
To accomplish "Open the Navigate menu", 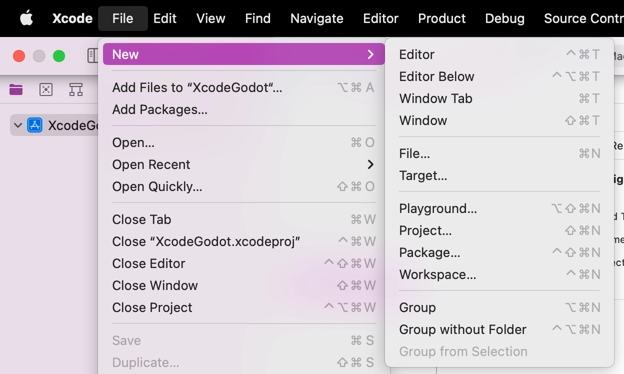I will 317,18.
